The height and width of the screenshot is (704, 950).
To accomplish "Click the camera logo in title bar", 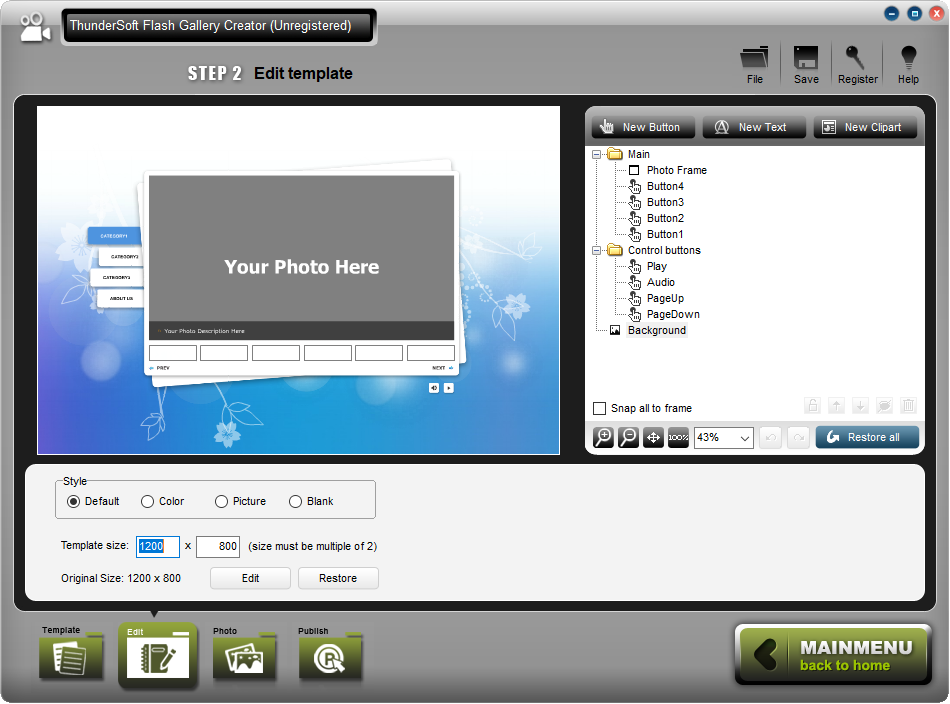I will click(35, 27).
